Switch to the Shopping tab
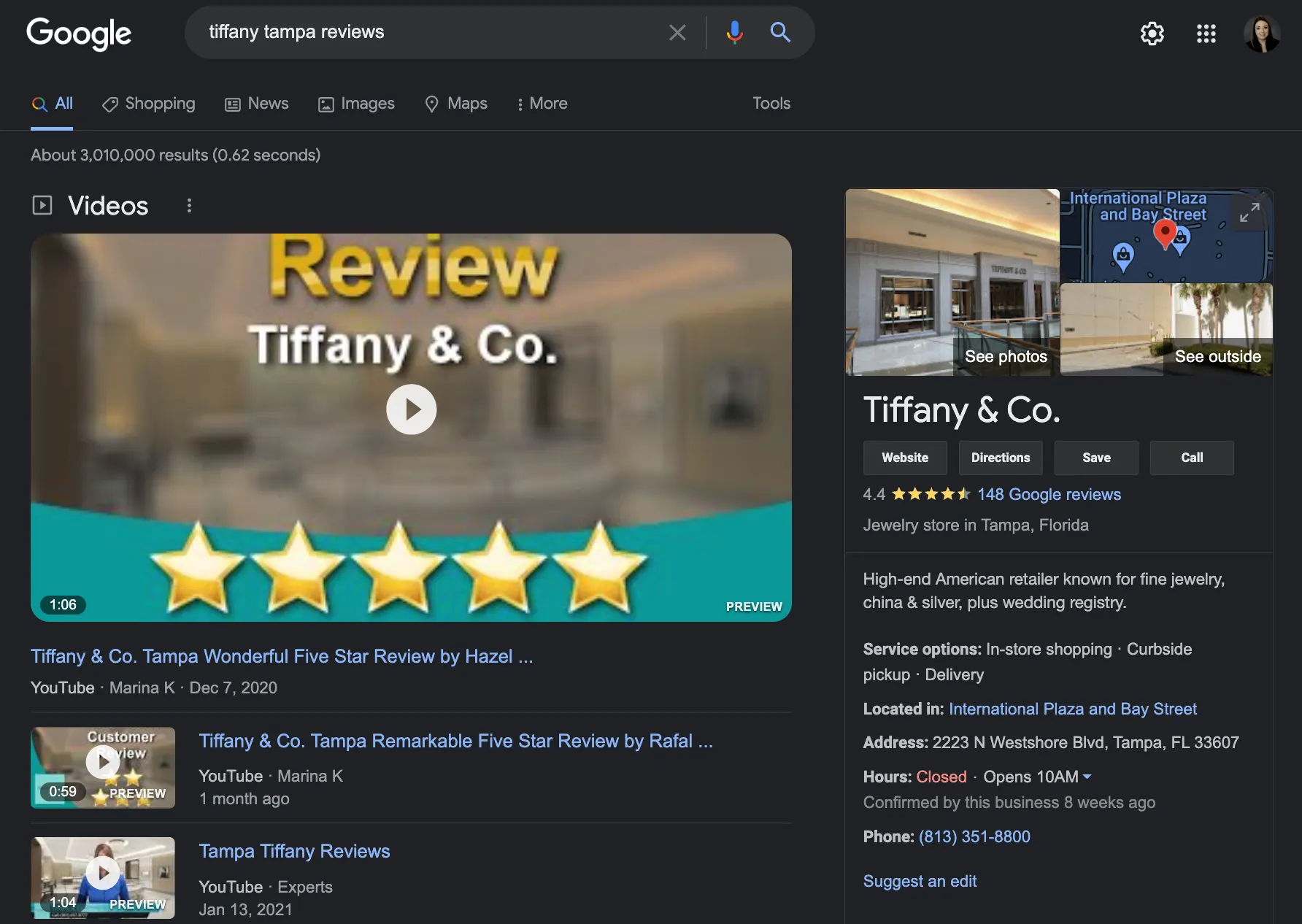1302x924 pixels. (x=149, y=104)
